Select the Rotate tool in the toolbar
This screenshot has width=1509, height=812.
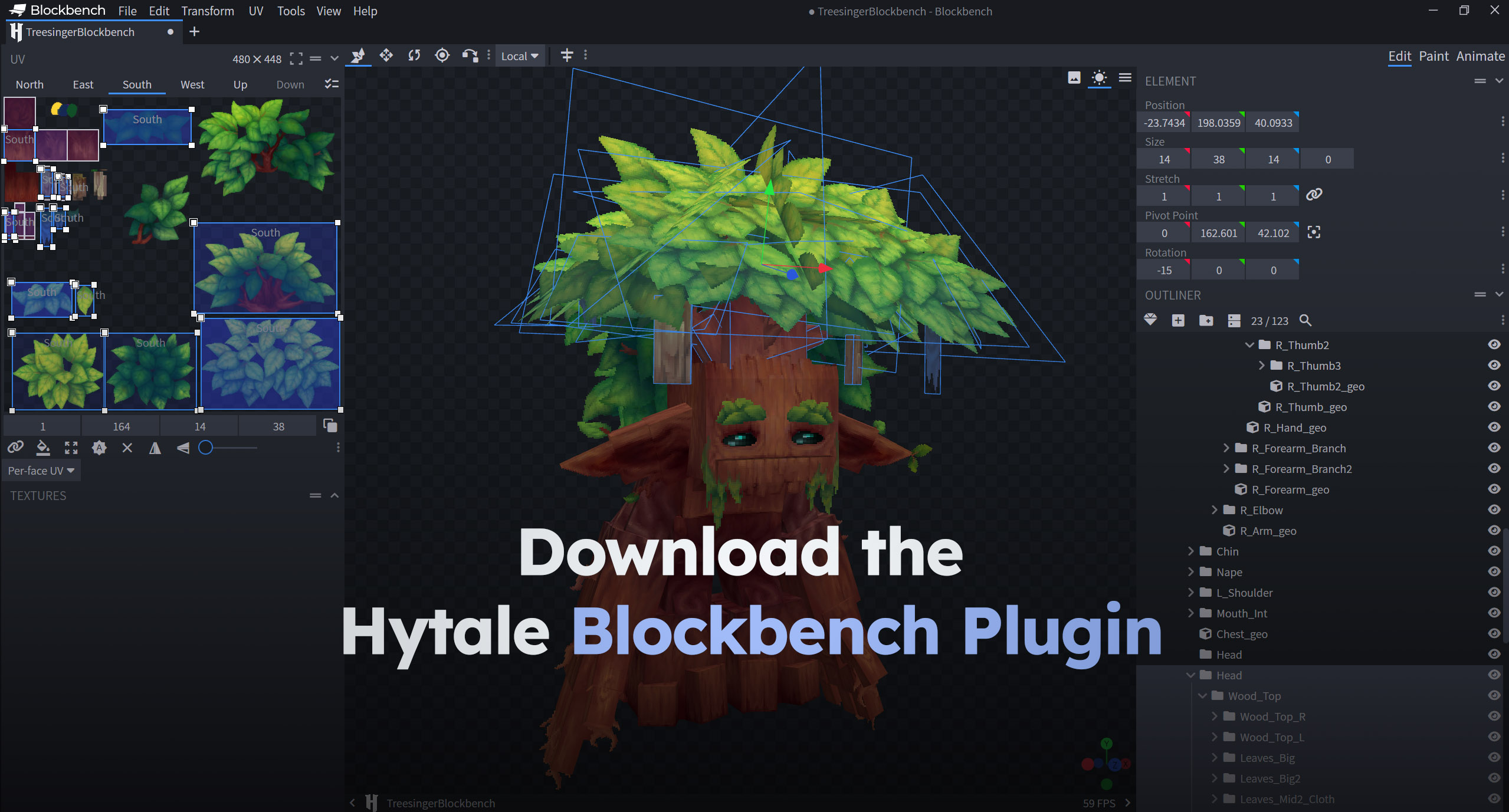414,56
